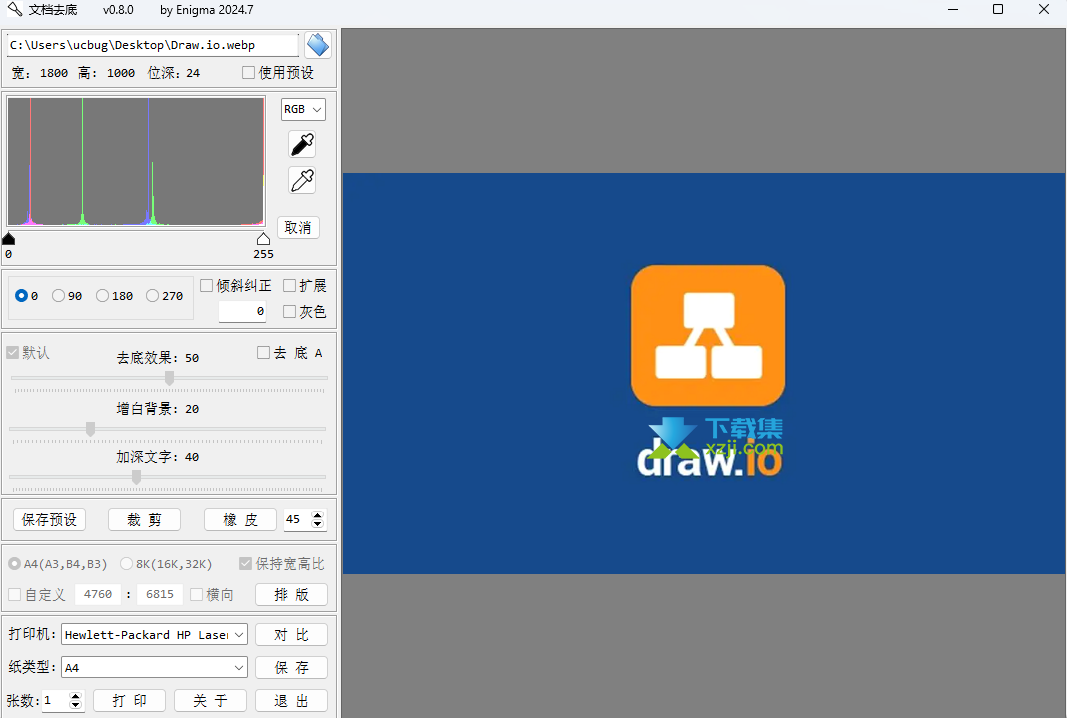Screen dimensions: 1067x718
Task: Click the skew angle input field
Action: [242, 311]
